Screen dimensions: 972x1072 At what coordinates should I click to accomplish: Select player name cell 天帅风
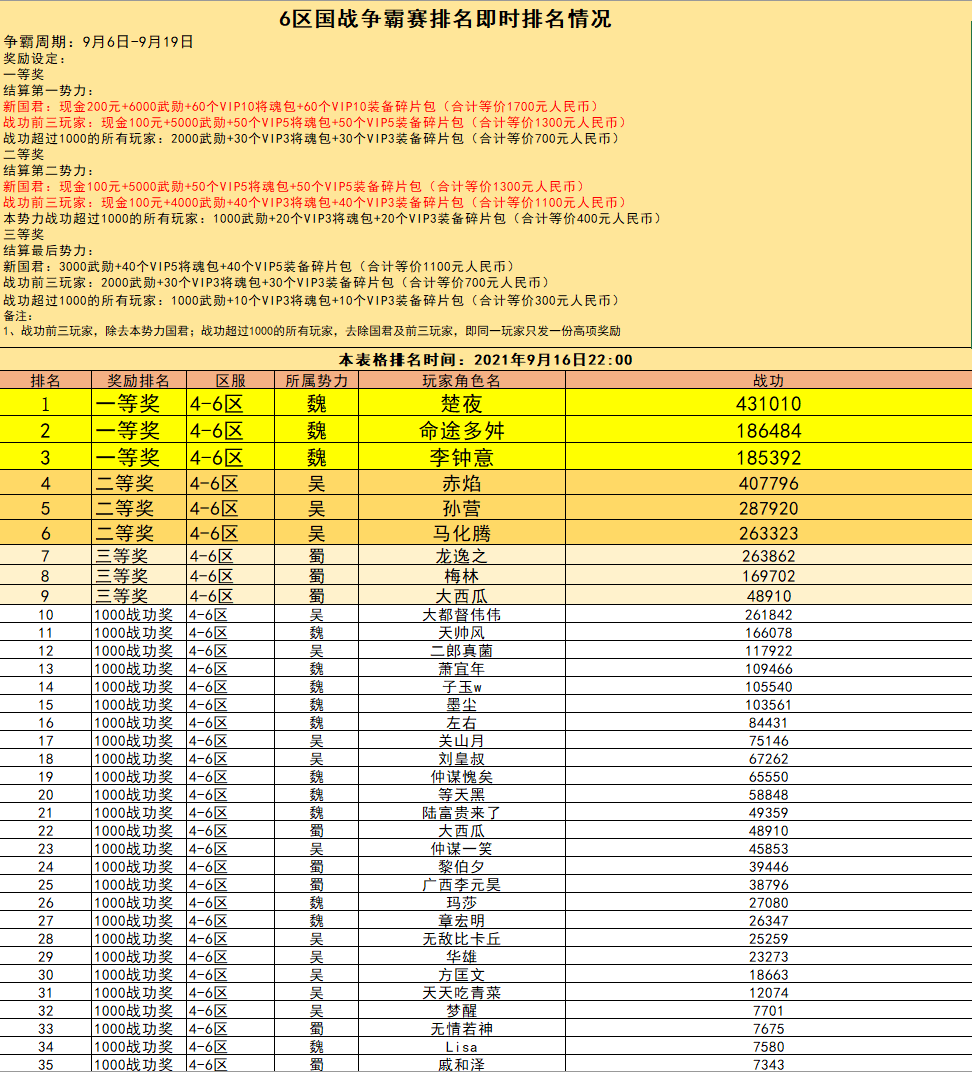click(461, 632)
